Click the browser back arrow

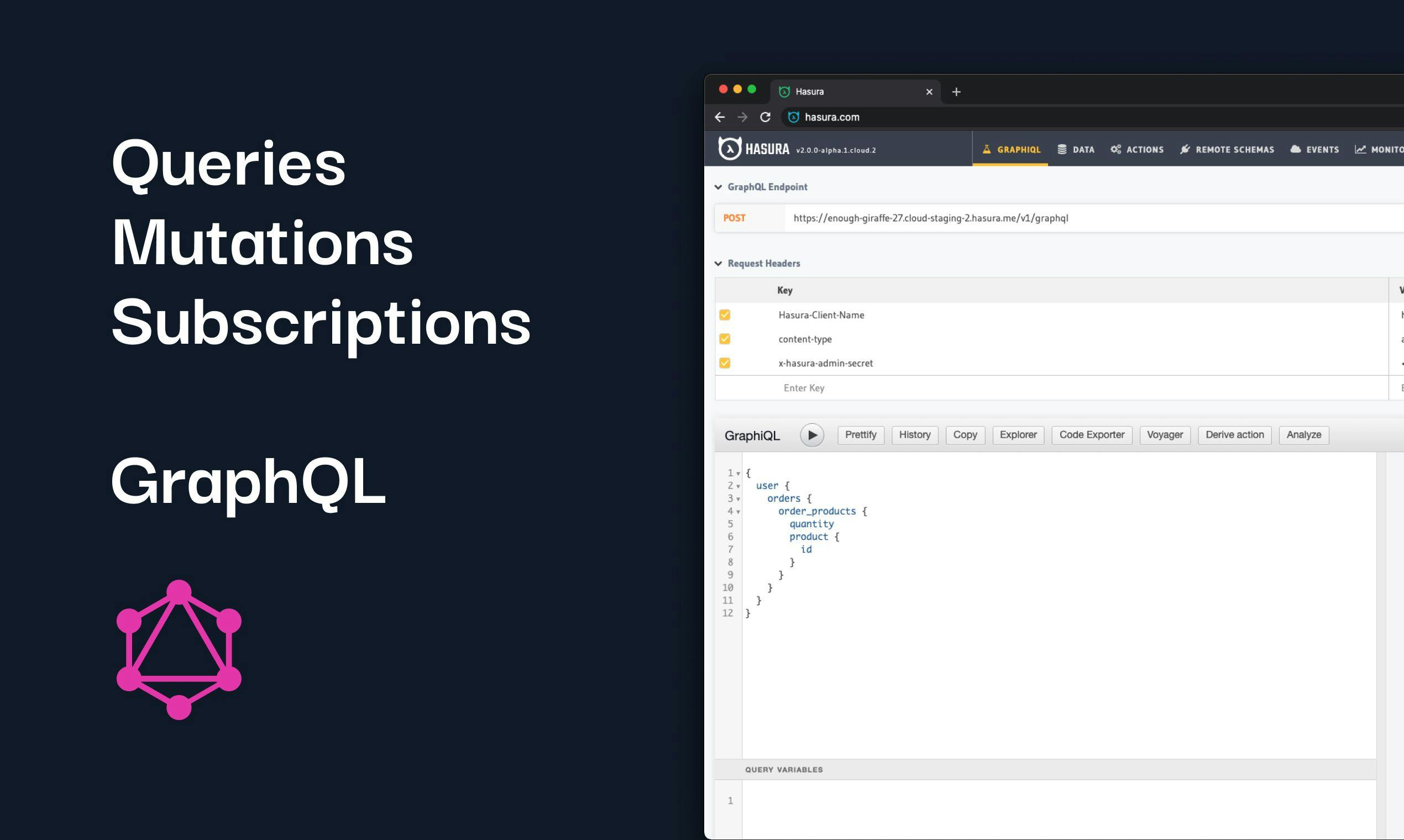[720, 117]
